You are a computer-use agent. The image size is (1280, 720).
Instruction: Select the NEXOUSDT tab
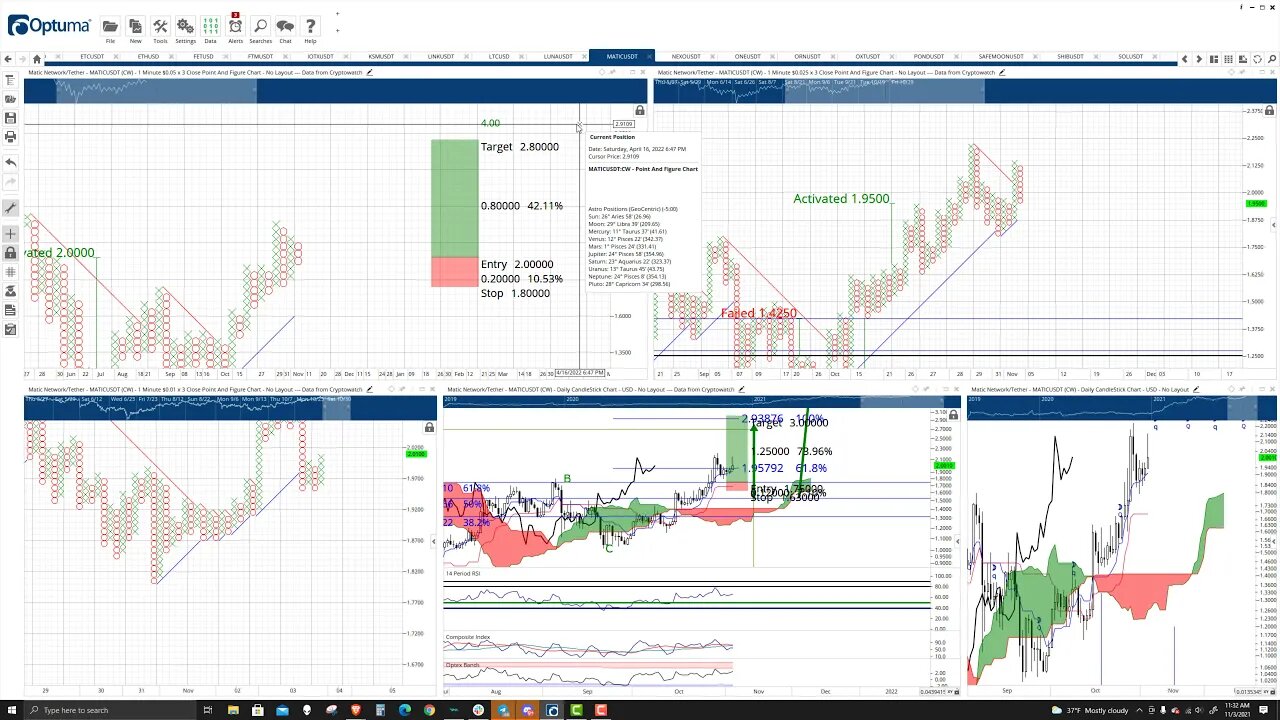click(x=686, y=56)
